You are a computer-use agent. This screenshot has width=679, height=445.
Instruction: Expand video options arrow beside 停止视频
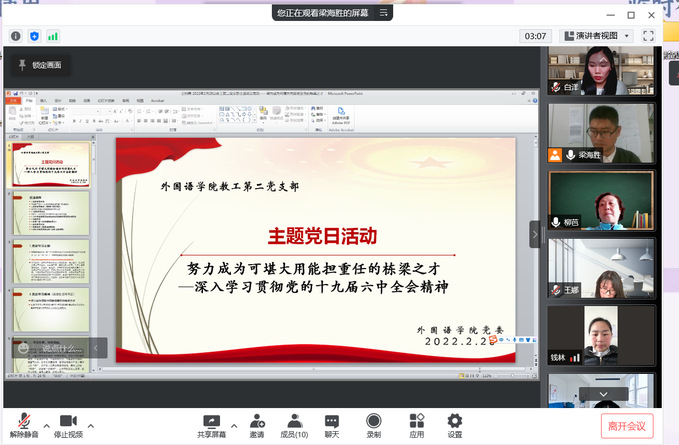point(90,420)
